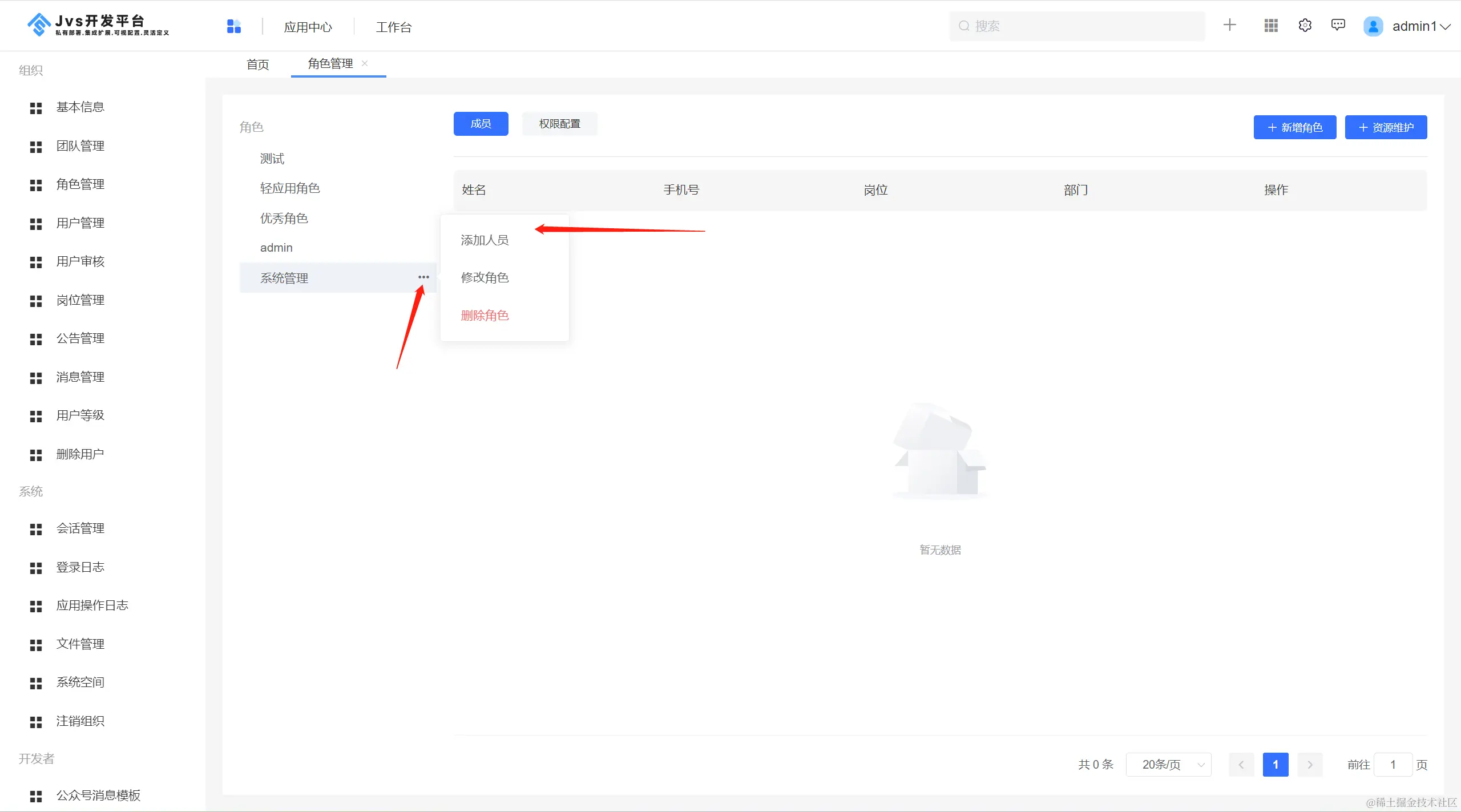Expand the admin1 account dropdown arrow

click(x=1446, y=27)
